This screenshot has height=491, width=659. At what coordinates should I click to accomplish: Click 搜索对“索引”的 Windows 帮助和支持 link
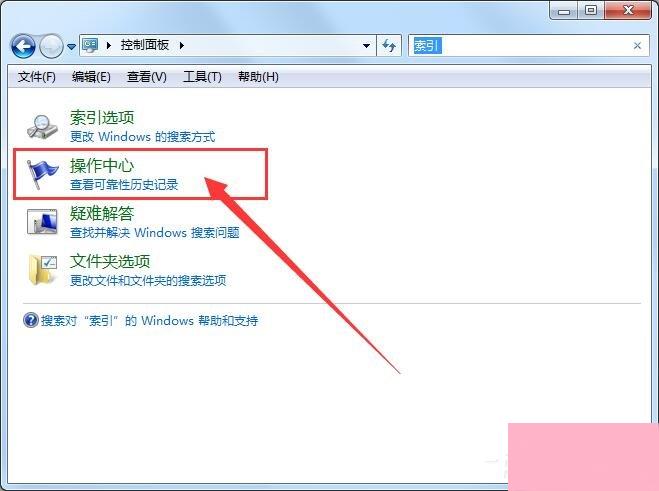click(x=149, y=321)
